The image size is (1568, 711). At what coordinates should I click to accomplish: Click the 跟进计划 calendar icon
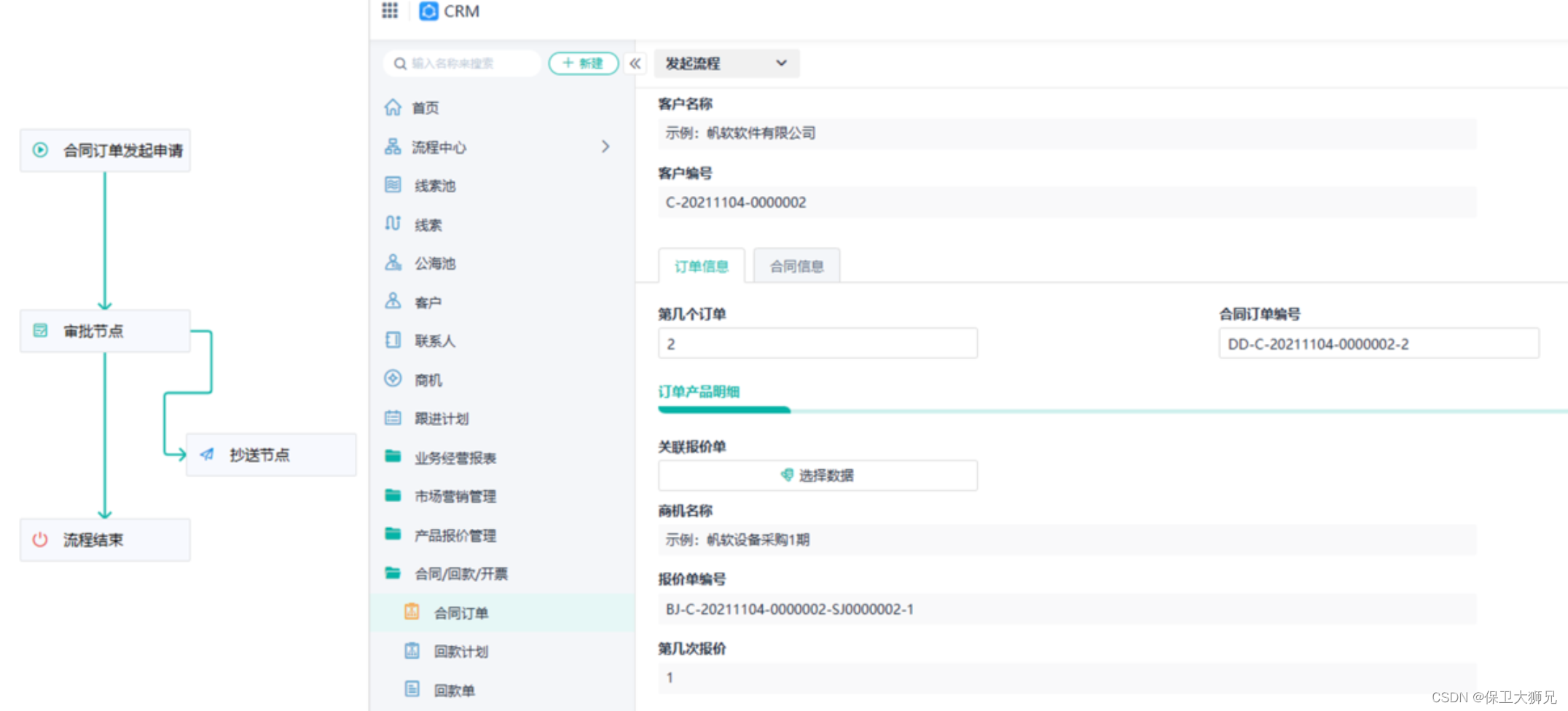393,417
